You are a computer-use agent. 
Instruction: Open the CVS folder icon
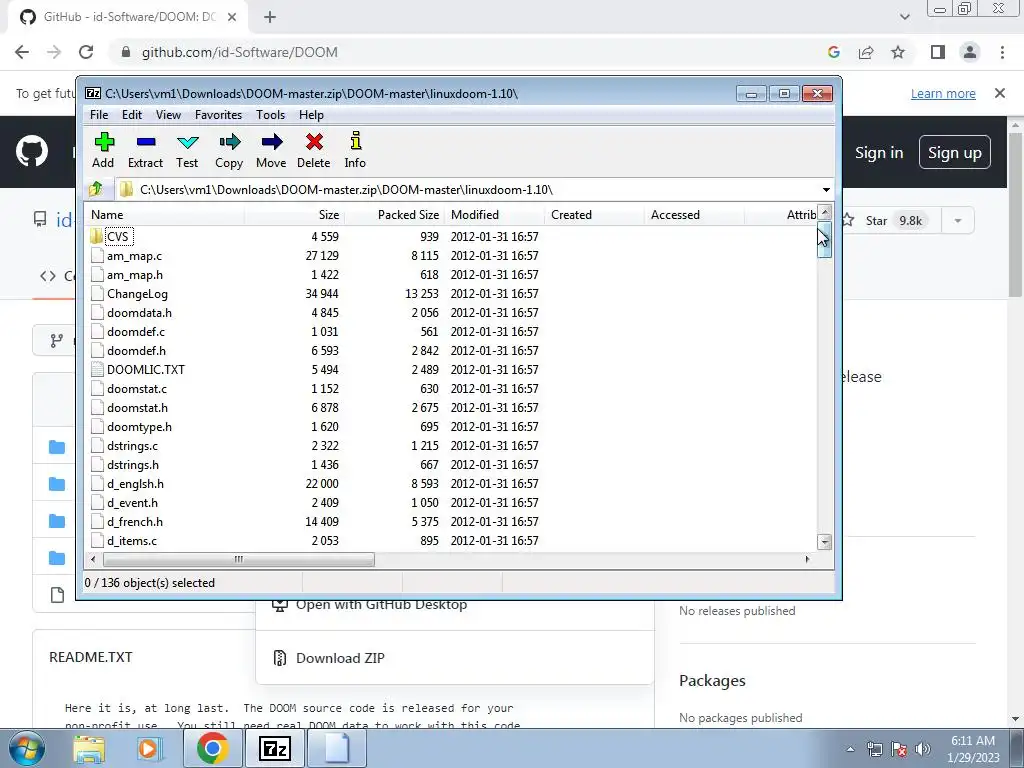pos(96,236)
